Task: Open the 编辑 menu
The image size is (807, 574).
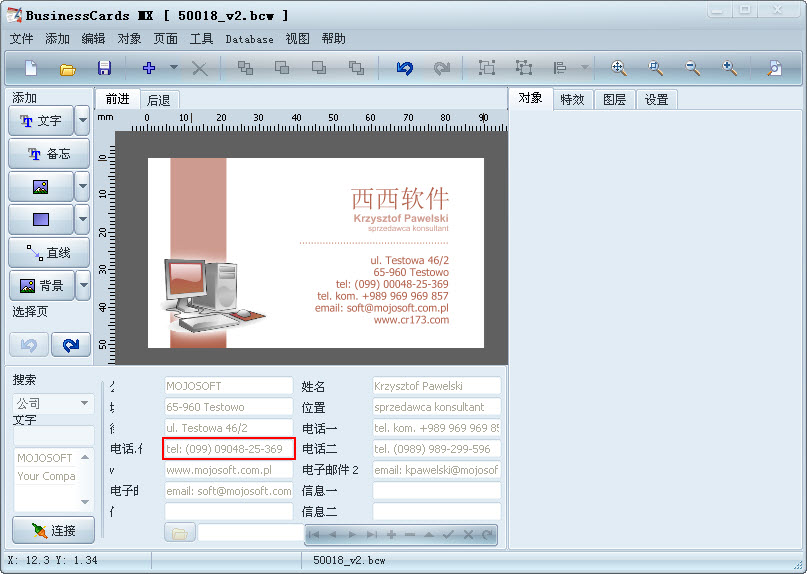Action: click(x=93, y=39)
